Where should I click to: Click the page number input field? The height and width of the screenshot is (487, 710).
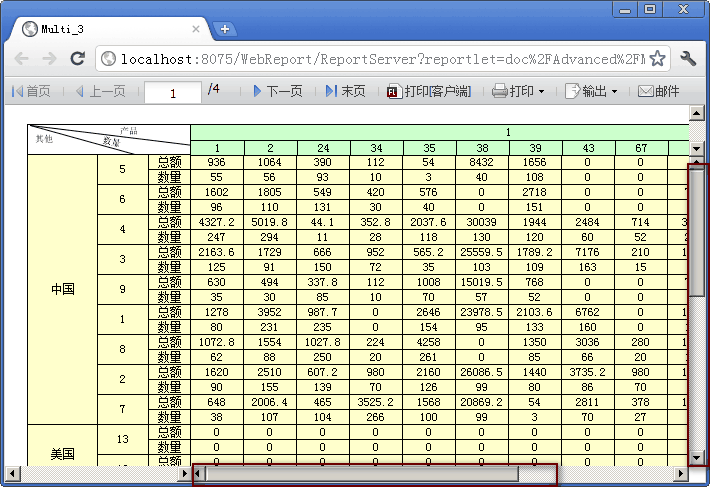pyautogui.click(x=173, y=93)
